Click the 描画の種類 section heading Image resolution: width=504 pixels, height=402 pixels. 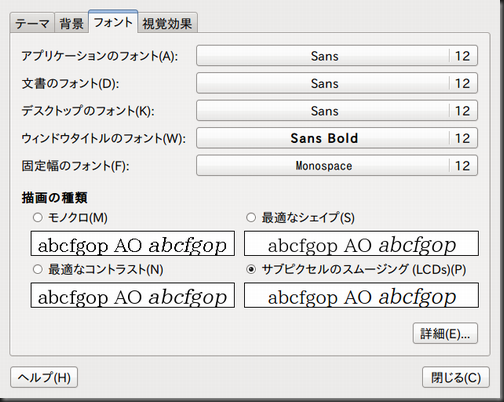tap(54, 198)
